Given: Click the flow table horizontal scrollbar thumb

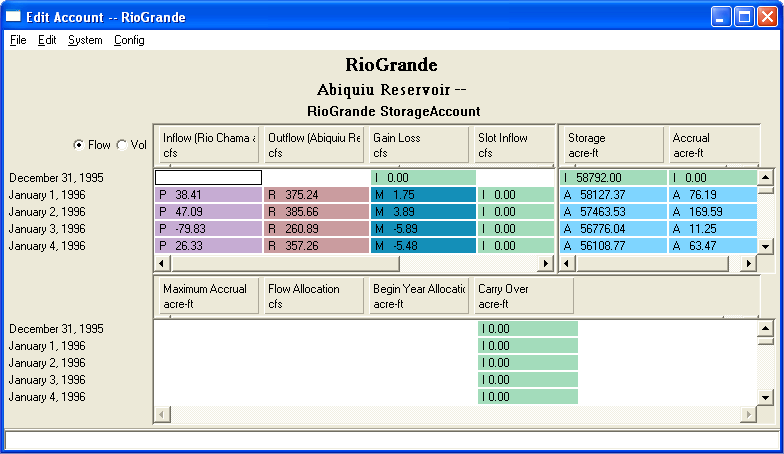Looking at the screenshot, I should [x=284, y=263].
